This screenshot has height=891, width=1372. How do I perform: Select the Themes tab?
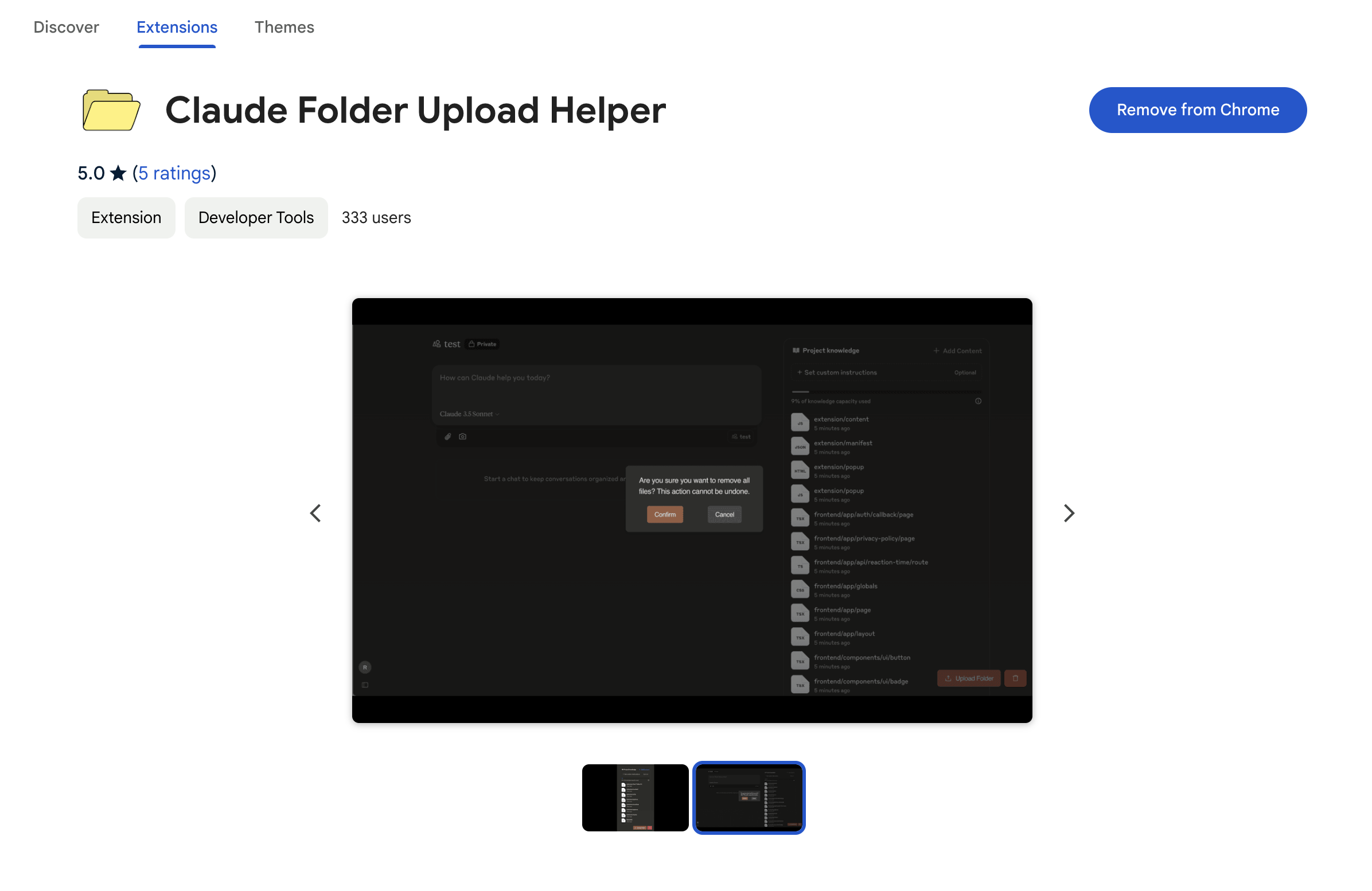[283, 27]
